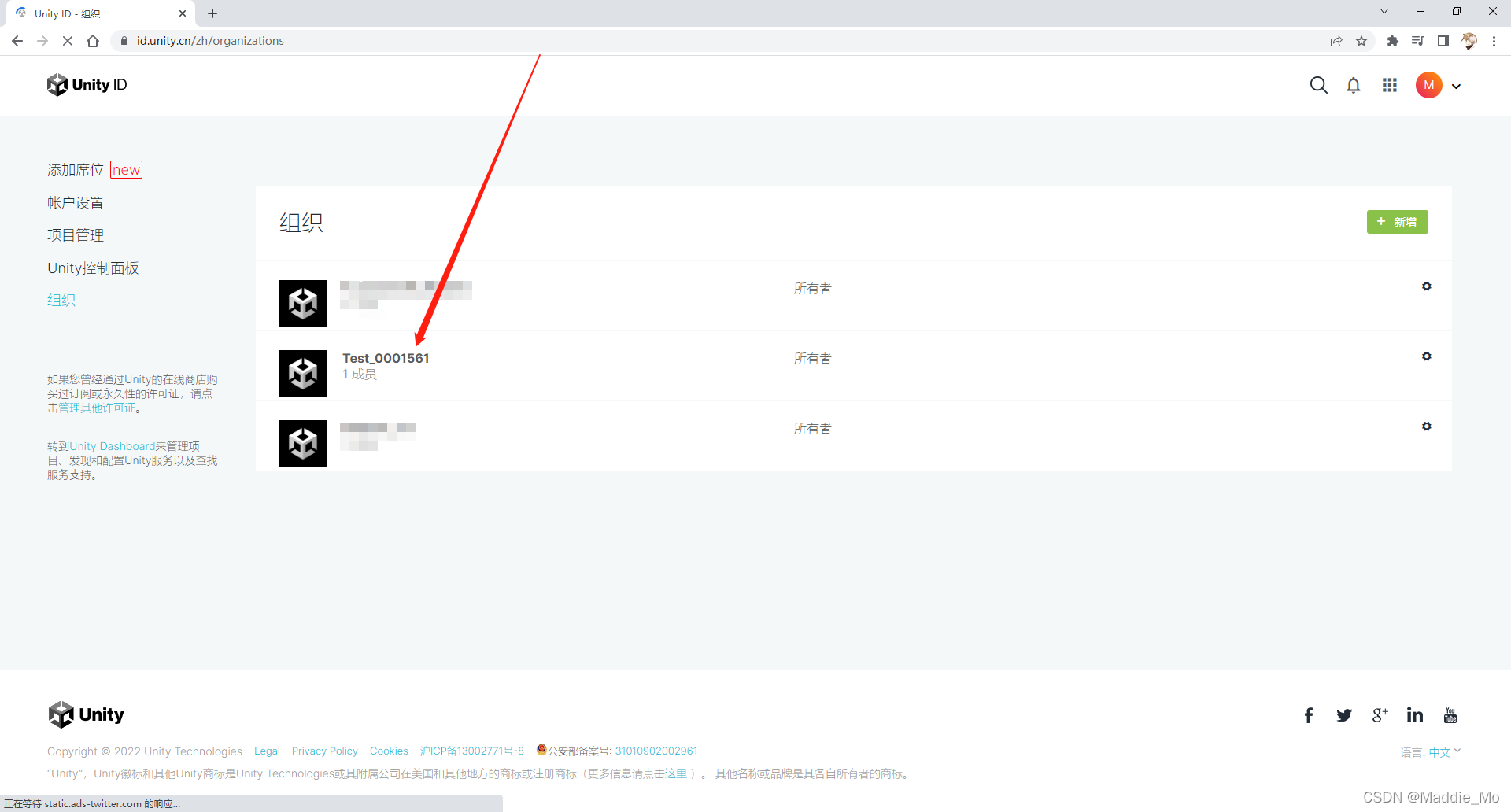Open the LinkedIn footer icon
The height and width of the screenshot is (812, 1511).
click(x=1415, y=715)
